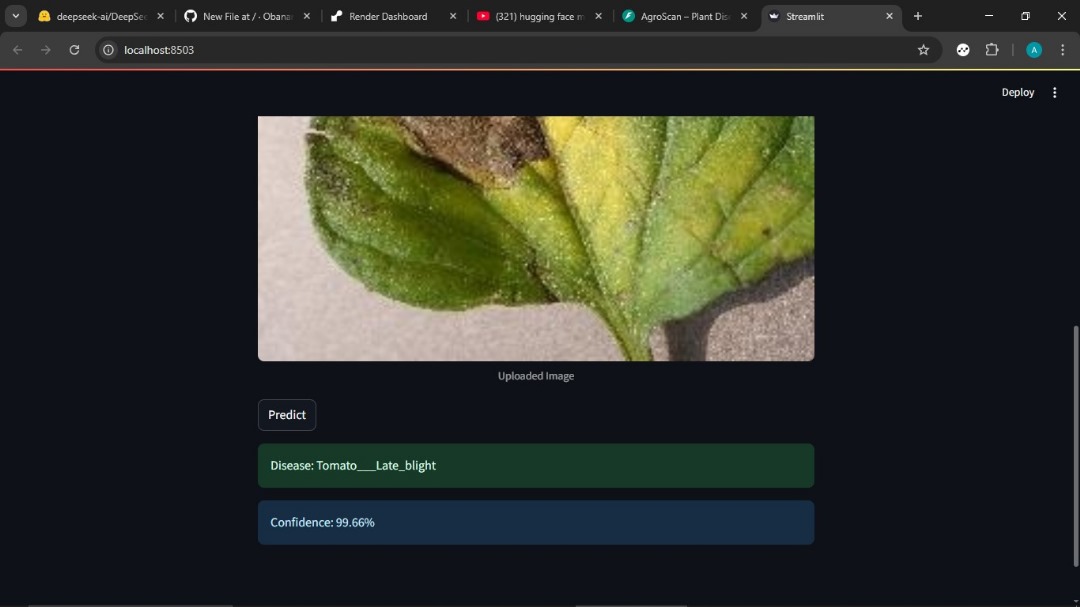The width and height of the screenshot is (1080, 607).
Task: Open the pinned extension icon beside the puzzle icon
Action: click(x=963, y=50)
